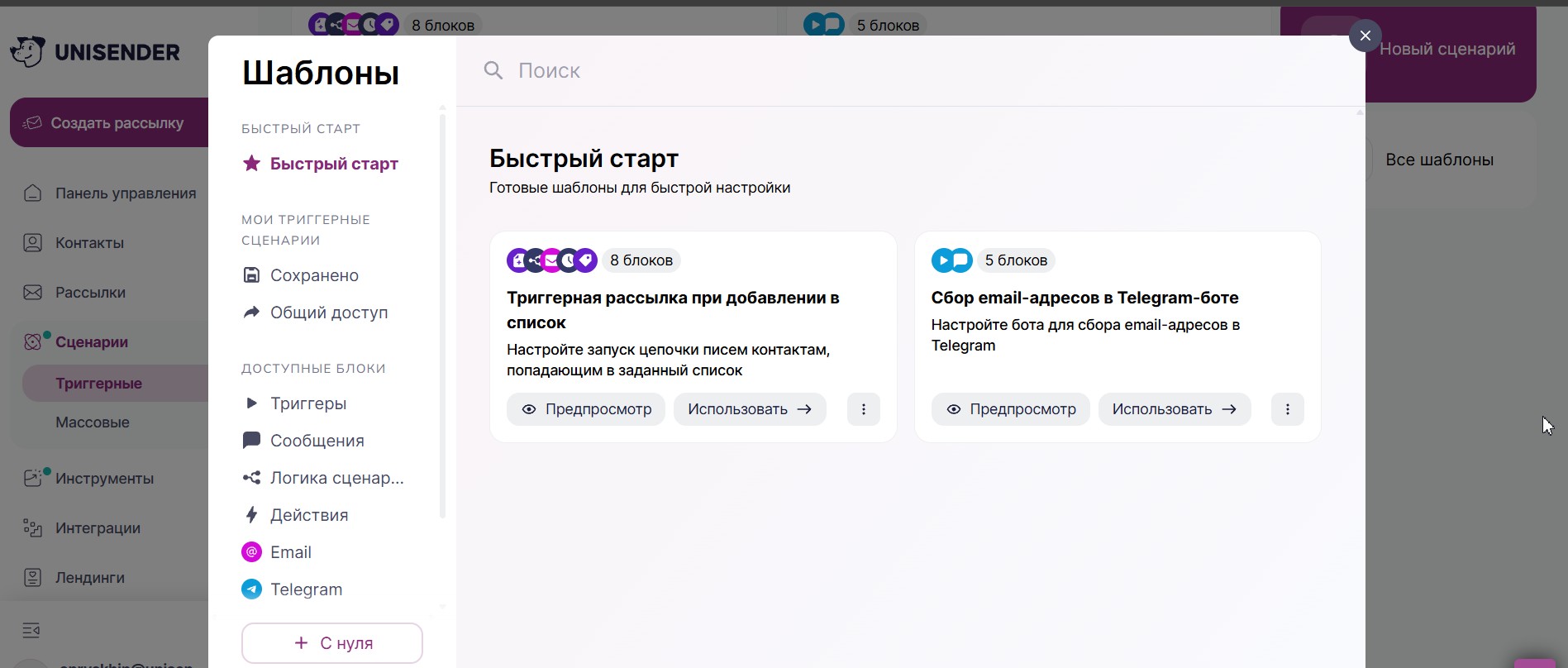Screen dimensions: 1568x668
Task: Click Все шаблоны in background page
Action: point(1439,160)
